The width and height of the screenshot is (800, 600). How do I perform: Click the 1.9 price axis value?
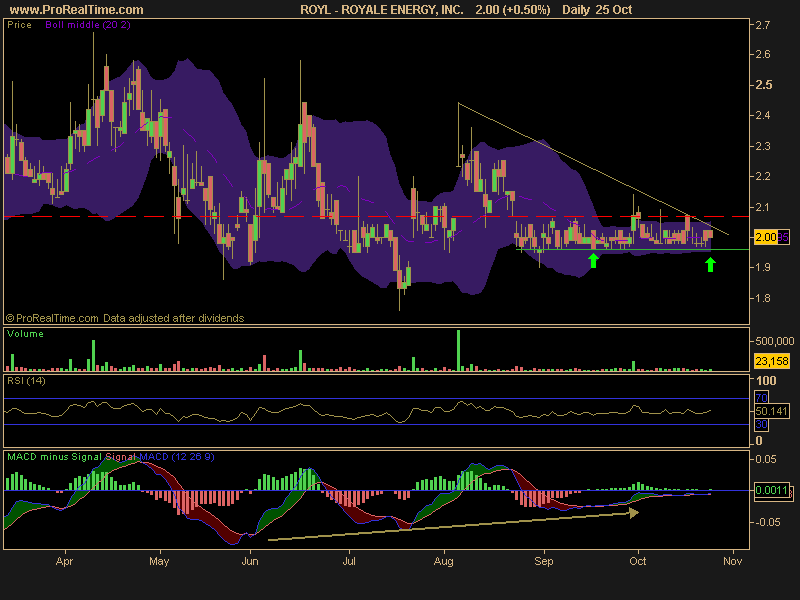coord(762,267)
